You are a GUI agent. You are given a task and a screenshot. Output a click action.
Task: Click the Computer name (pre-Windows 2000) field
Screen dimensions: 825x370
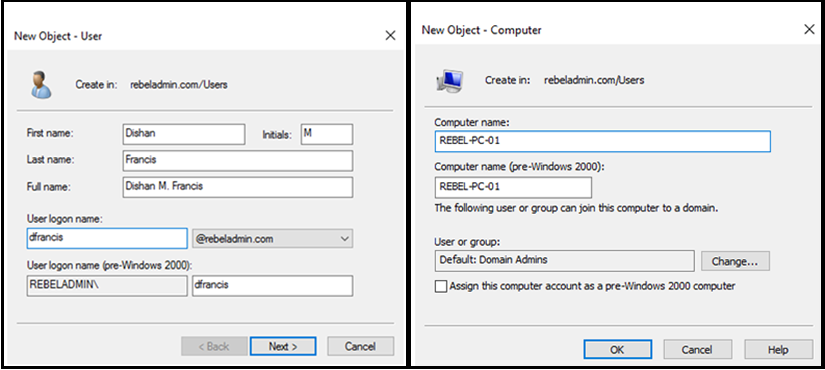(x=514, y=187)
